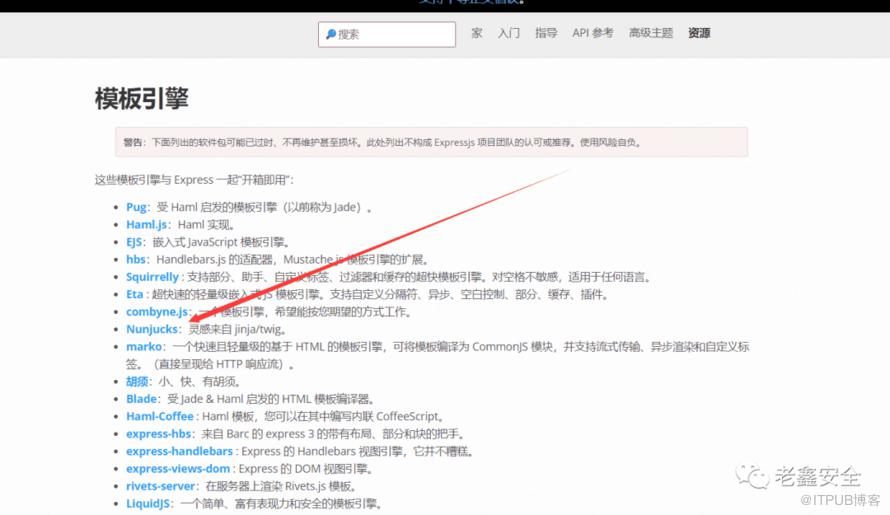Click the Nunjucks link
The height and width of the screenshot is (515, 890).
[152, 329]
